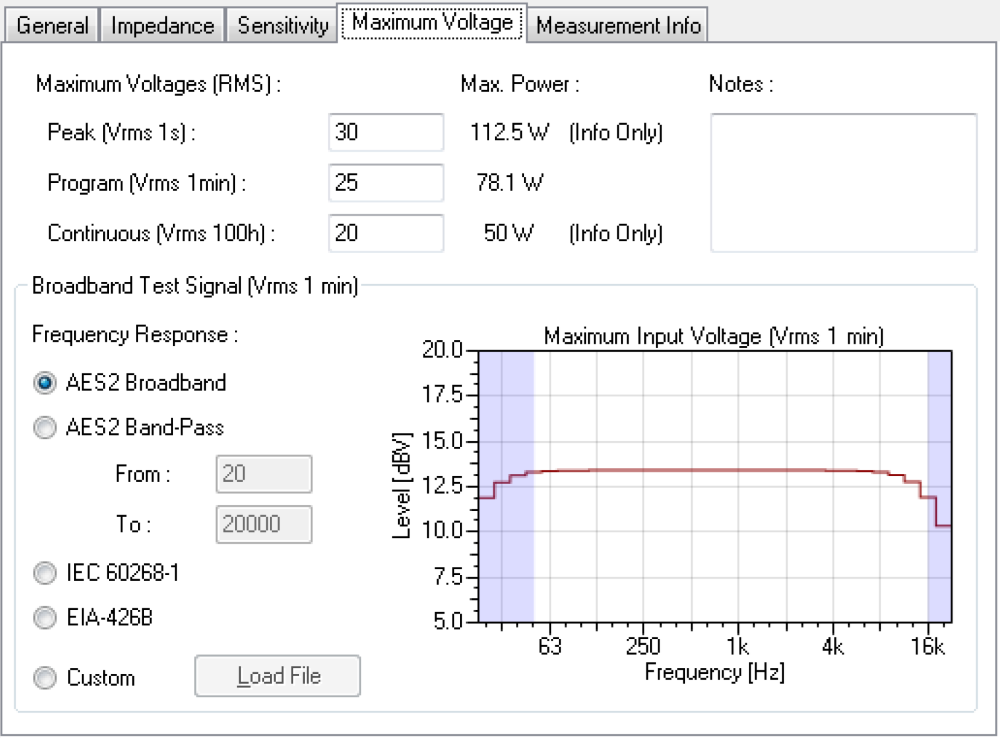1000x738 pixels.
Task: Focus the Program (Vrms 1min) input box
Action: pos(385,183)
